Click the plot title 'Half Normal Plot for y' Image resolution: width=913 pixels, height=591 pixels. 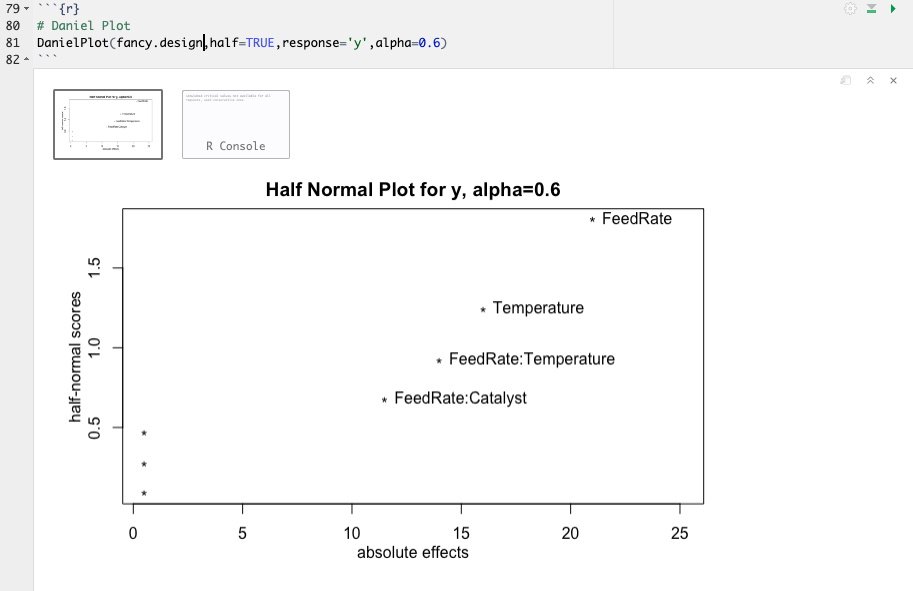pos(413,189)
